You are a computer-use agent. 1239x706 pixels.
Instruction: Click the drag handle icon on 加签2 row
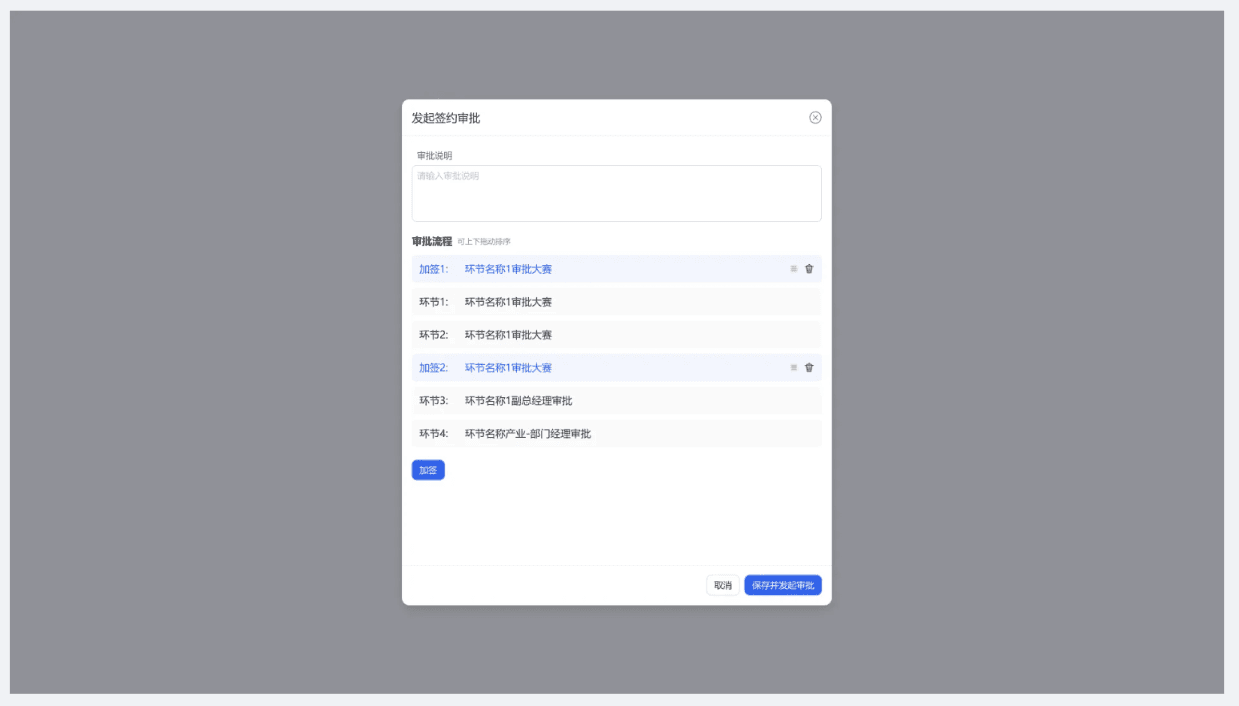(794, 367)
